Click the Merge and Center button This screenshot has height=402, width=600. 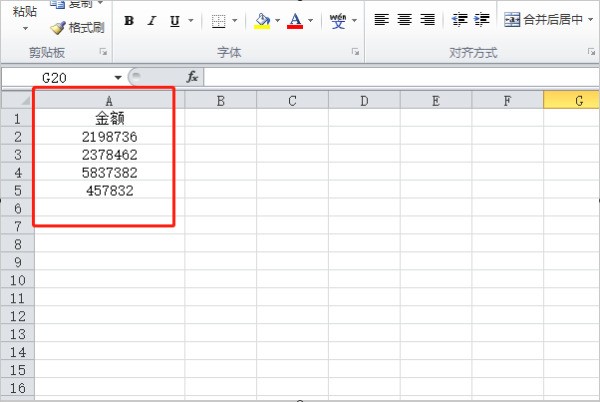[x=543, y=20]
